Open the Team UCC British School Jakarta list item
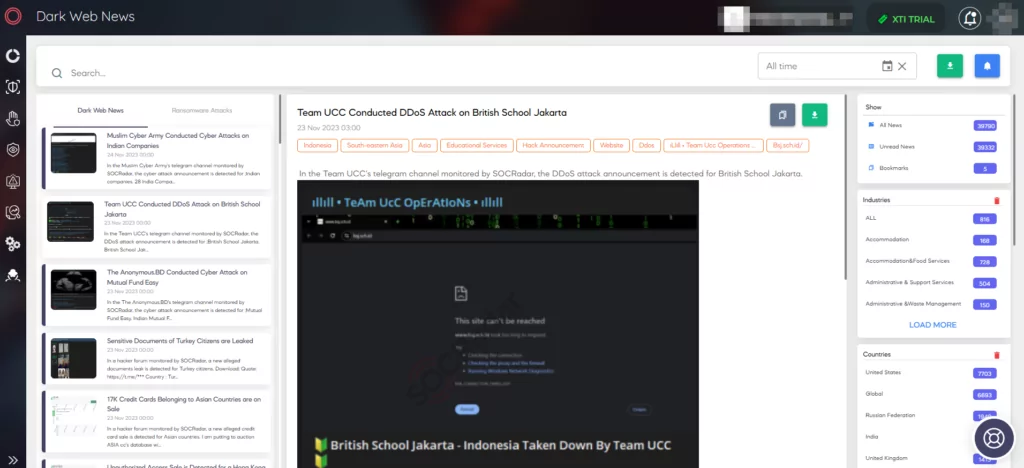The image size is (1024, 468). click(x=157, y=226)
